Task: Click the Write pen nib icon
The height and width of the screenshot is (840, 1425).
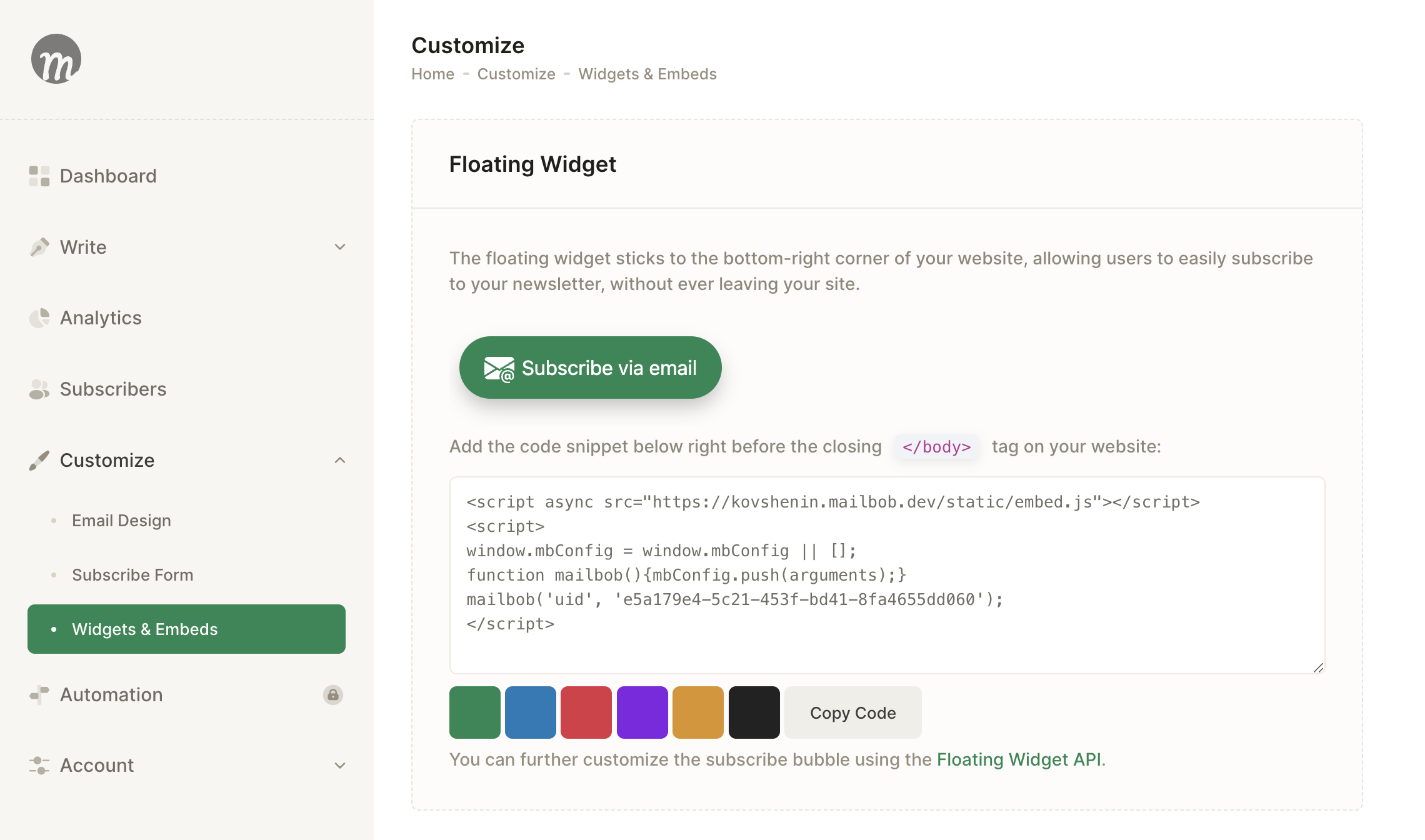Action: click(x=39, y=247)
